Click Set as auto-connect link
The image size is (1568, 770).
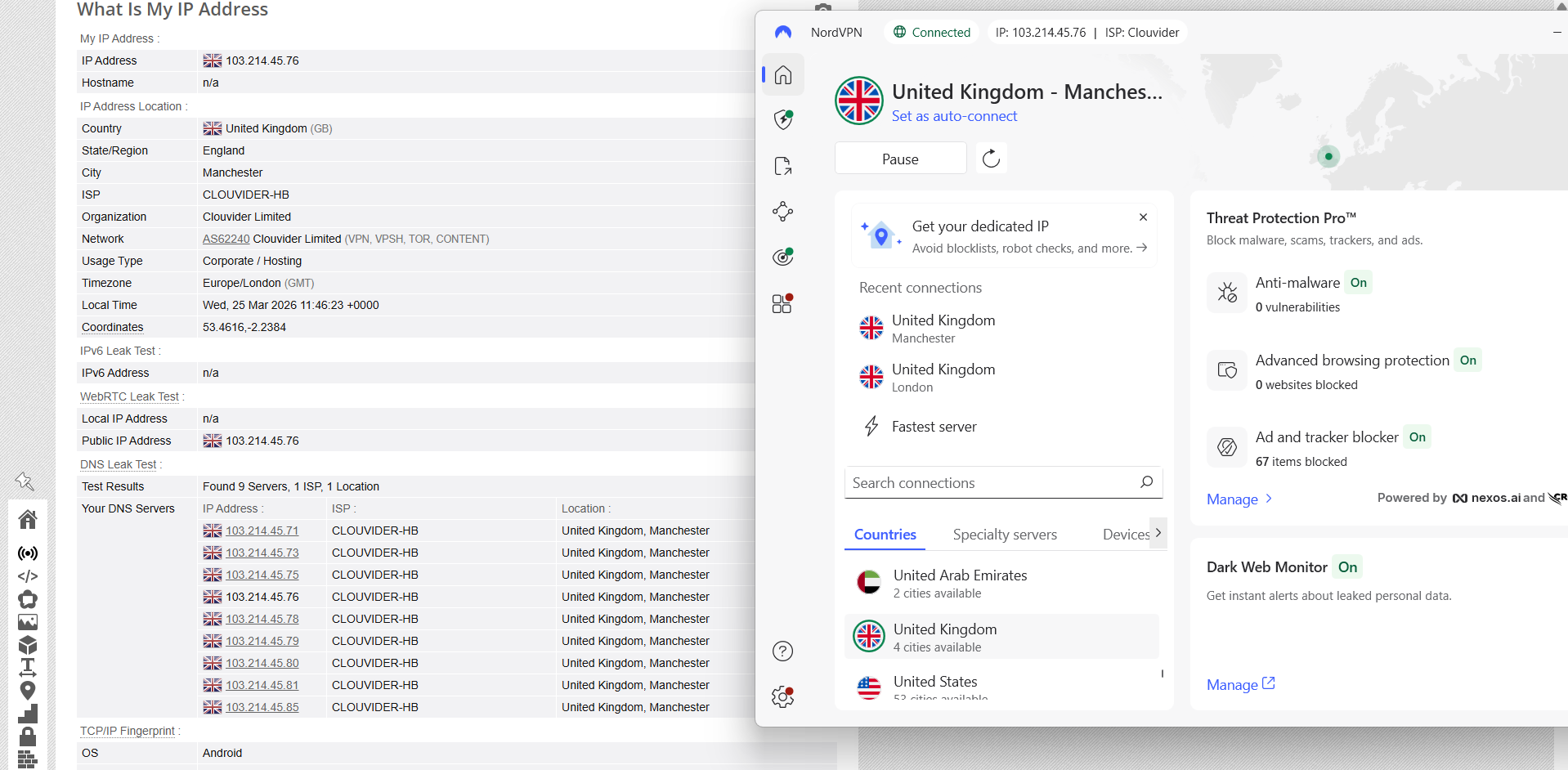[954, 116]
